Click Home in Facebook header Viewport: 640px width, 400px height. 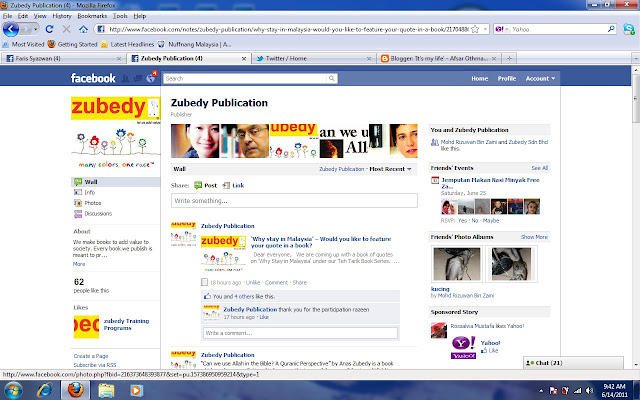480,78
